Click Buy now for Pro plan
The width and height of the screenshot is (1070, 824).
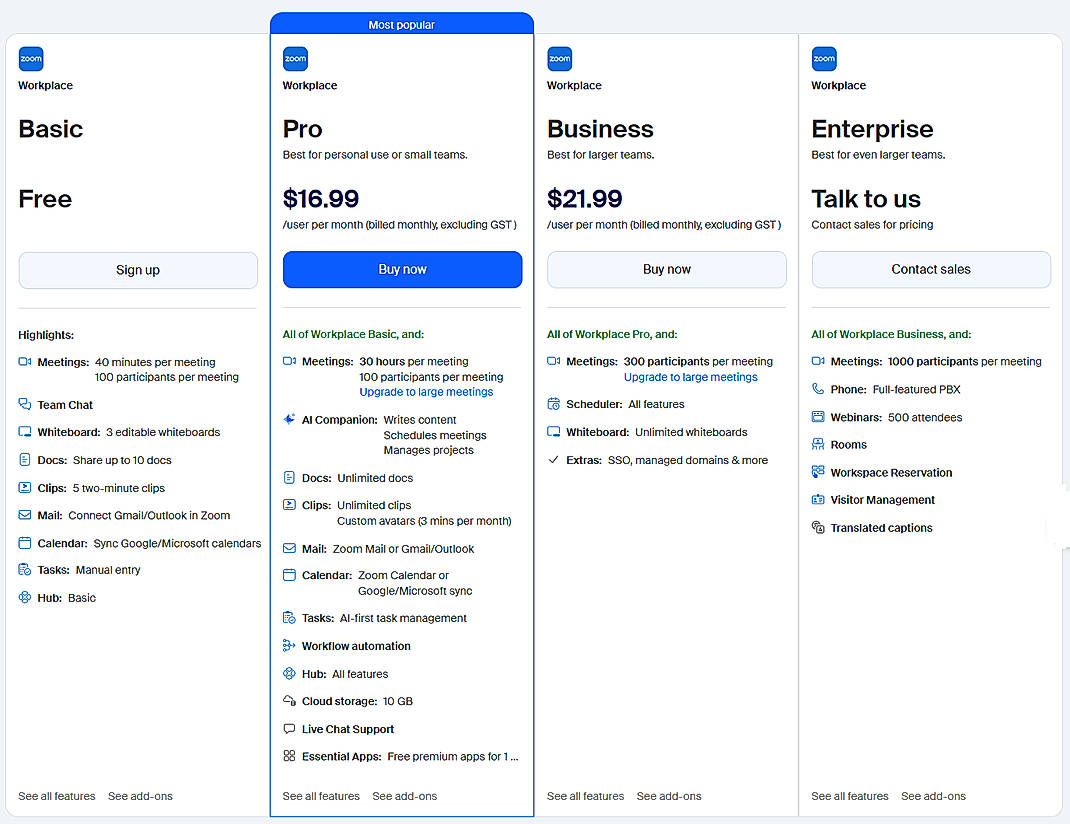click(403, 269)
